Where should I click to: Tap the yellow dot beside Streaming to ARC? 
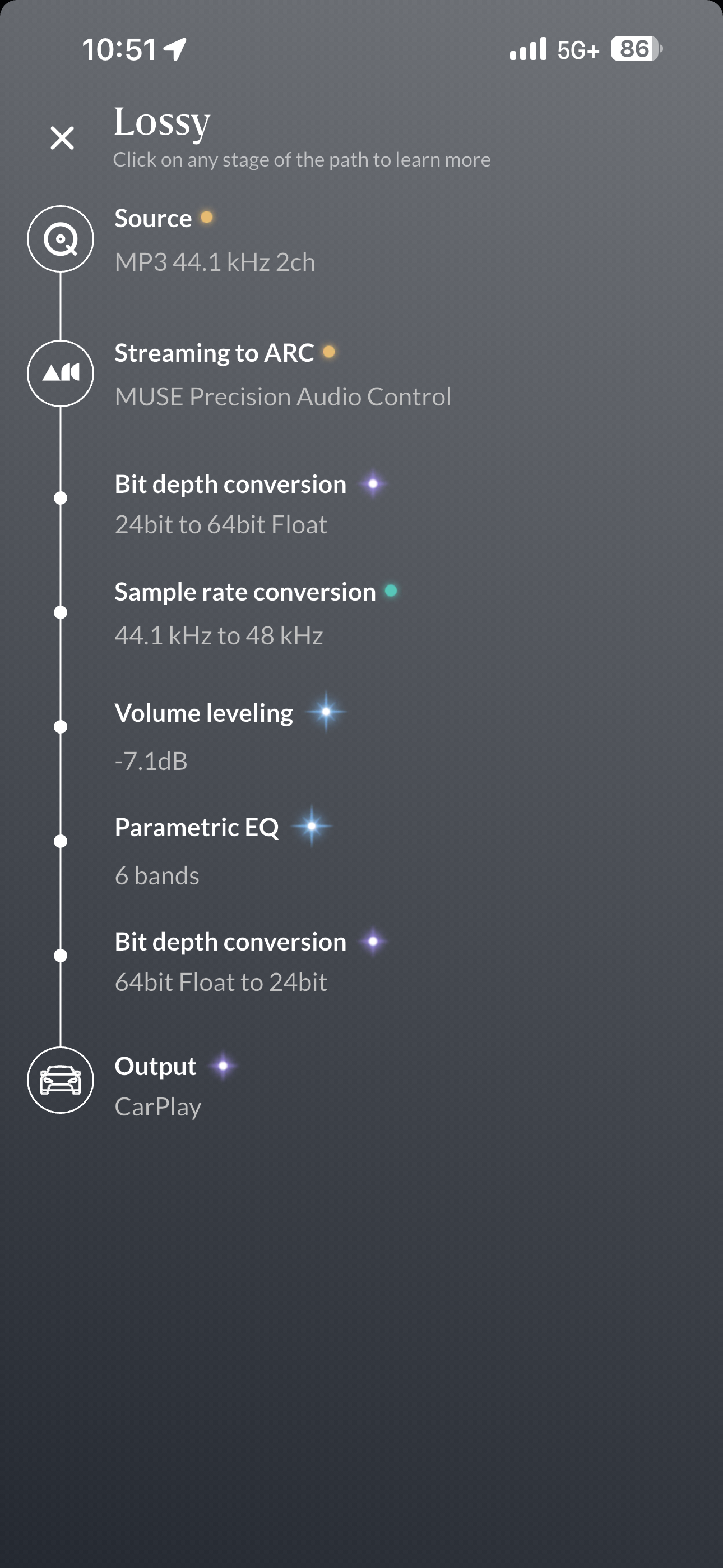click(x=328, y=352)
